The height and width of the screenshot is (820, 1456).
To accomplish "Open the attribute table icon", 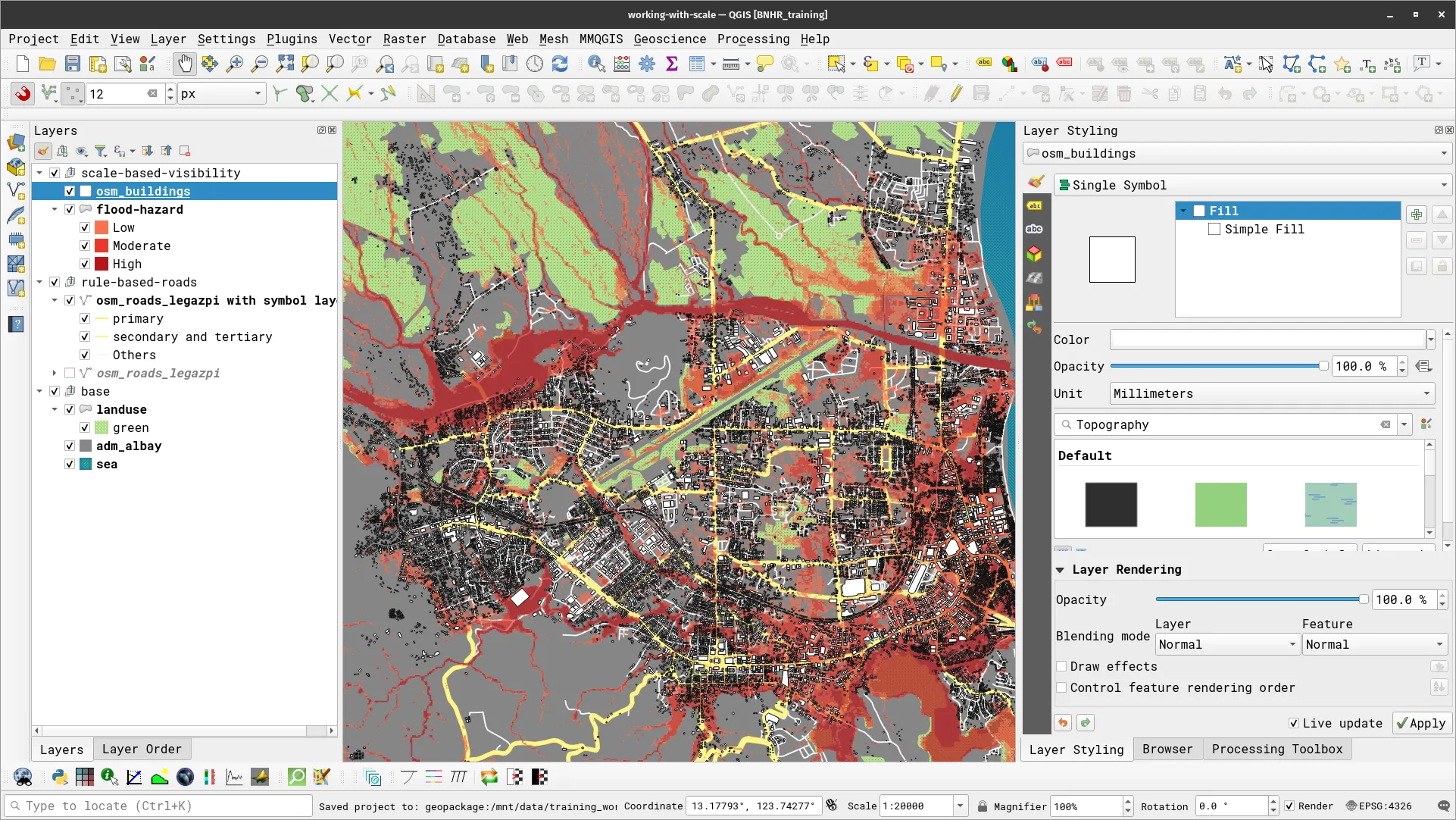I will click(x=698, y=64).
